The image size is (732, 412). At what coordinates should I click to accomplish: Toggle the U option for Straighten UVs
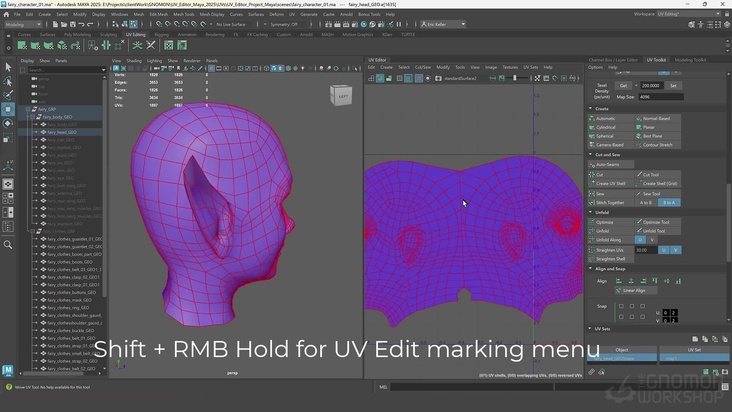click(663, 250)
